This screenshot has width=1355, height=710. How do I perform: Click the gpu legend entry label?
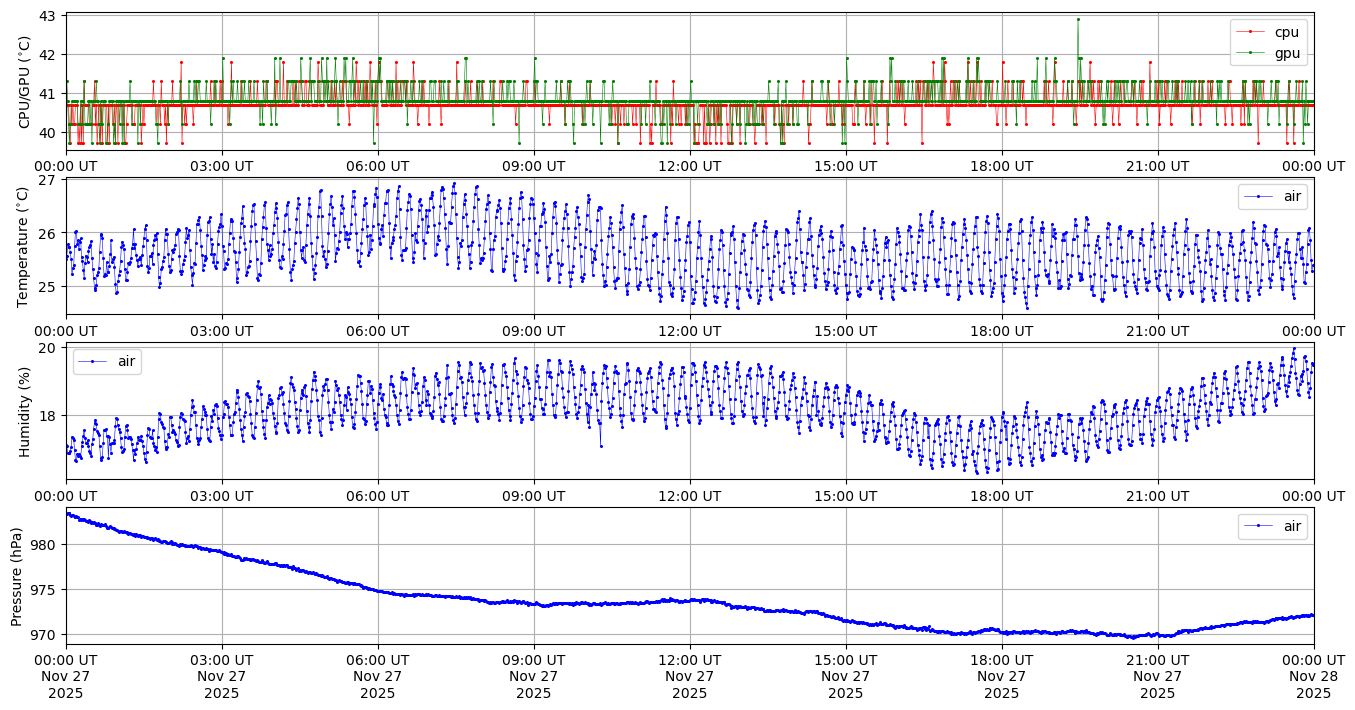coord(1287,52)
